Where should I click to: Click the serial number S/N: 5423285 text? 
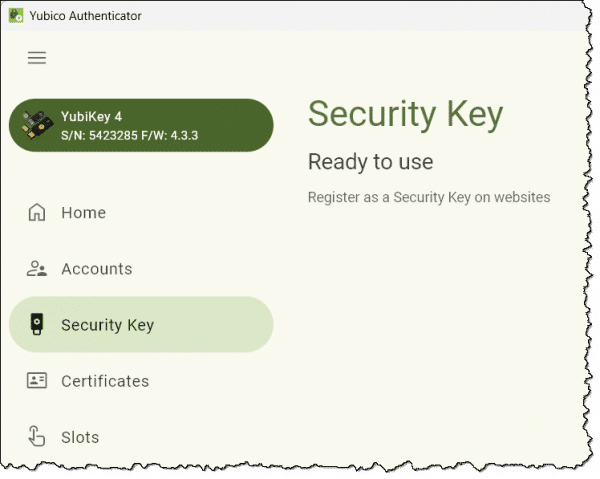[99, 135]
